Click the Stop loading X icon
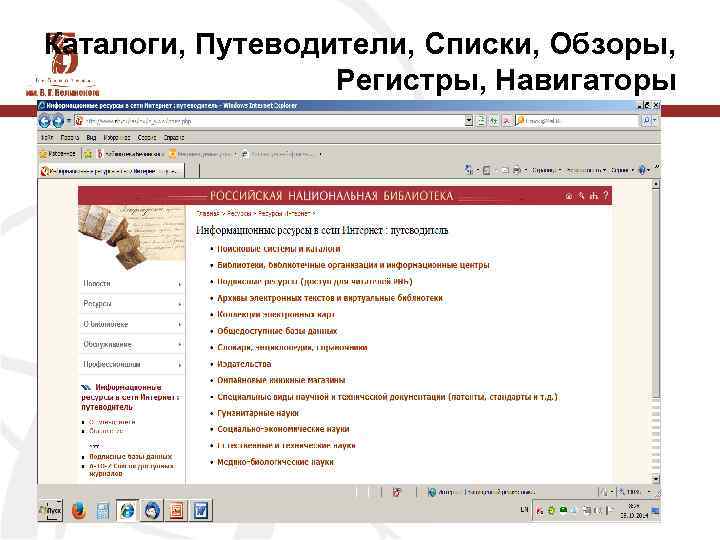This screenshot has height=540, width=720. click(506, 121)
